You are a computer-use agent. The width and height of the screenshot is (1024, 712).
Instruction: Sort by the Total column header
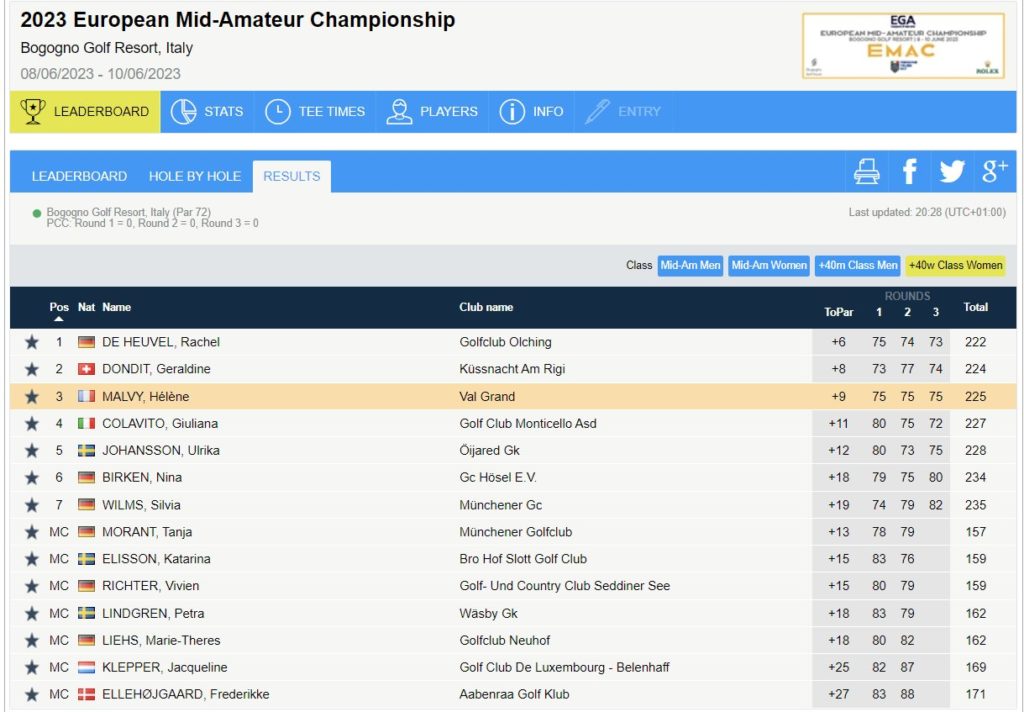coord(975,308)
